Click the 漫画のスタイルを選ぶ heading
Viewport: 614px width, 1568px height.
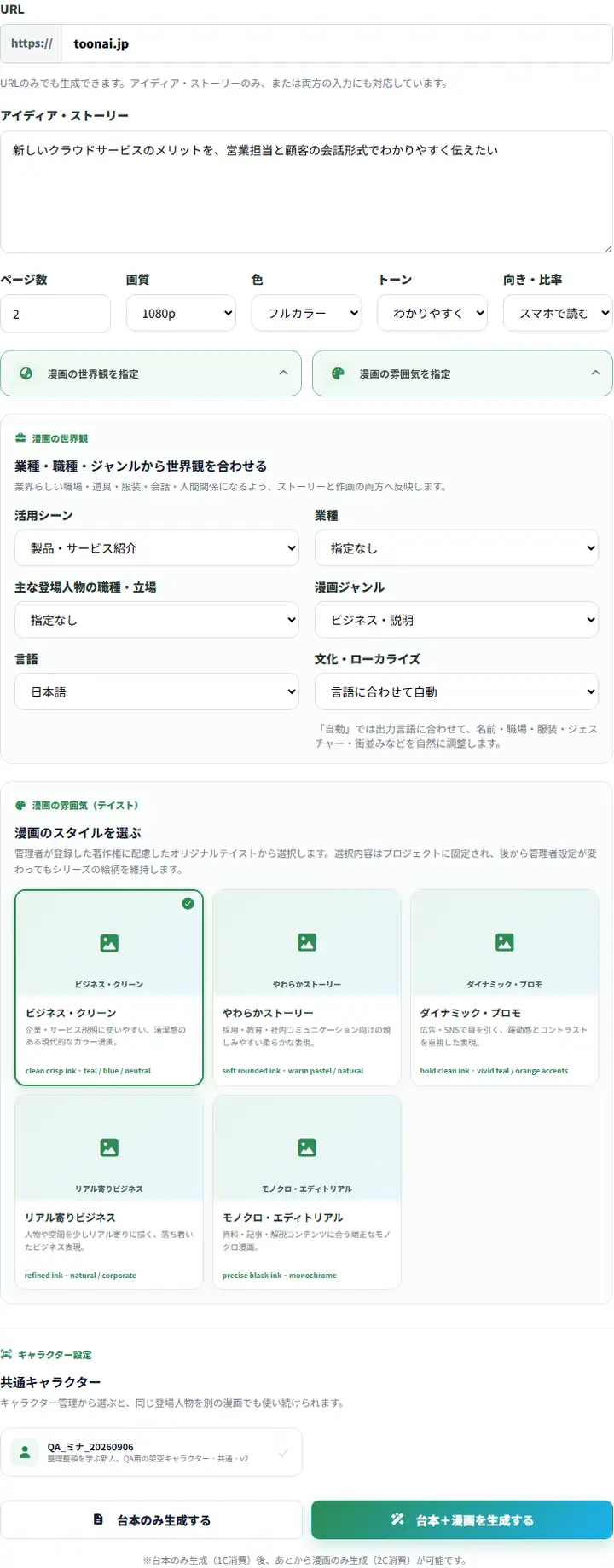78,833
